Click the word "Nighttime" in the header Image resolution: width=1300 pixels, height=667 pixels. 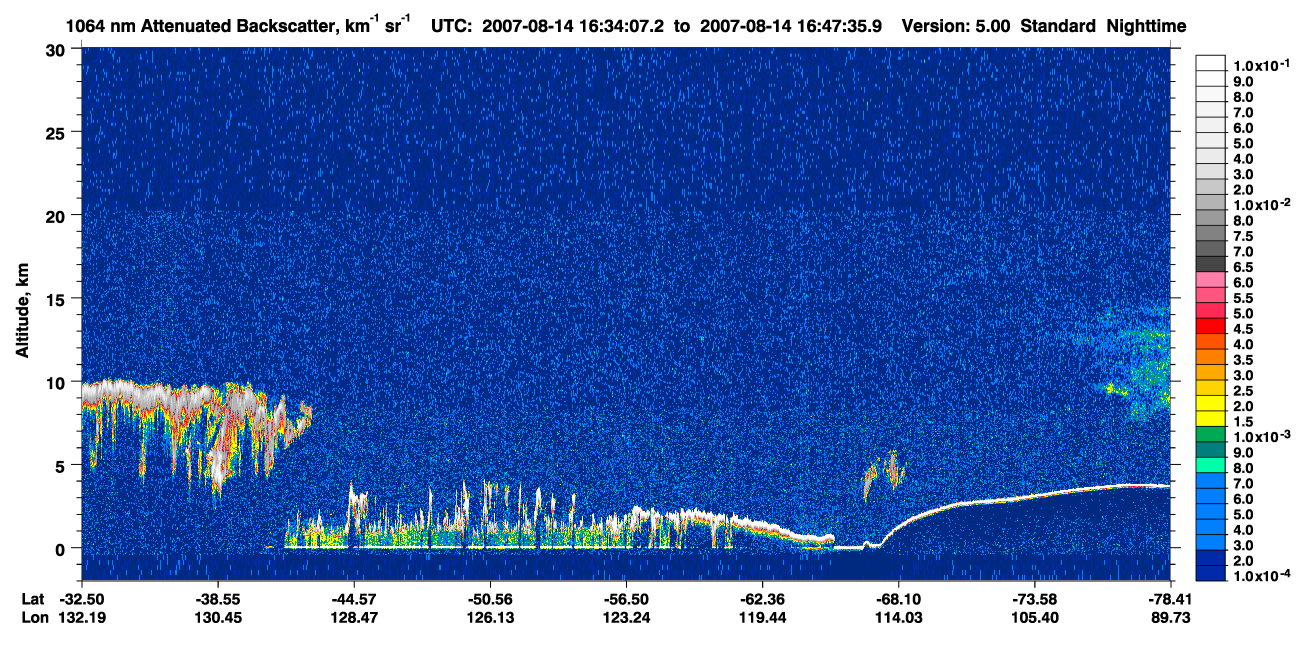(x=1148, y=26)
